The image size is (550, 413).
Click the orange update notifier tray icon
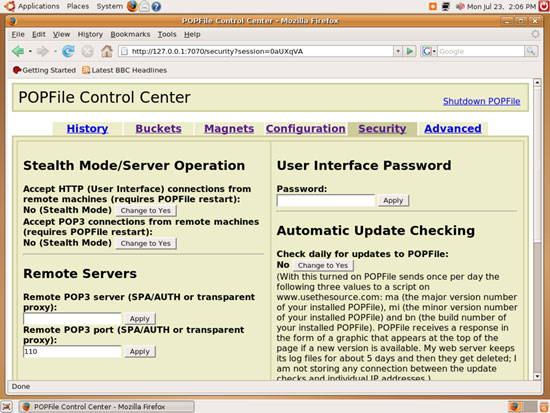[x=433, y=6]
